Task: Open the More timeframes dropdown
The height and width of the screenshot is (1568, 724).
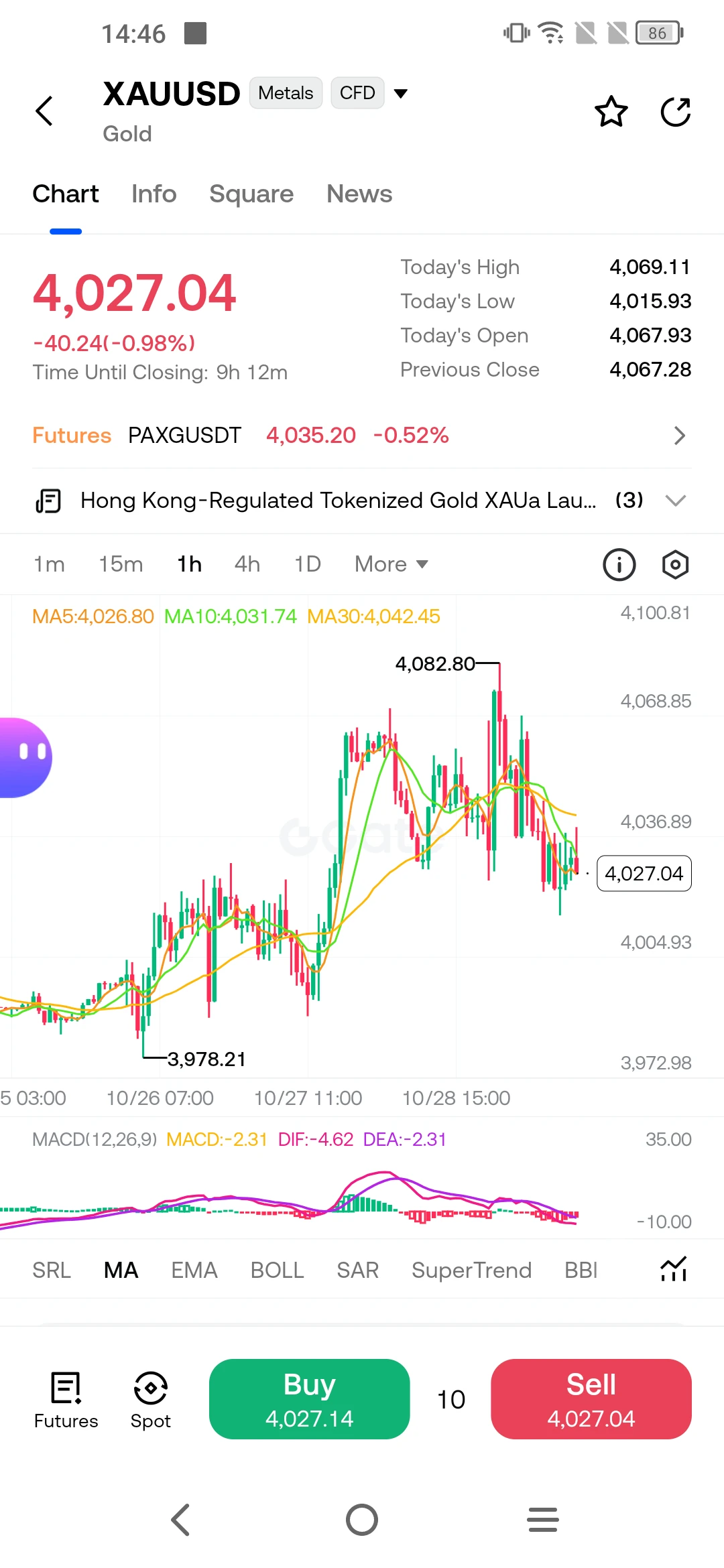Action: click(x=391, y=564)
